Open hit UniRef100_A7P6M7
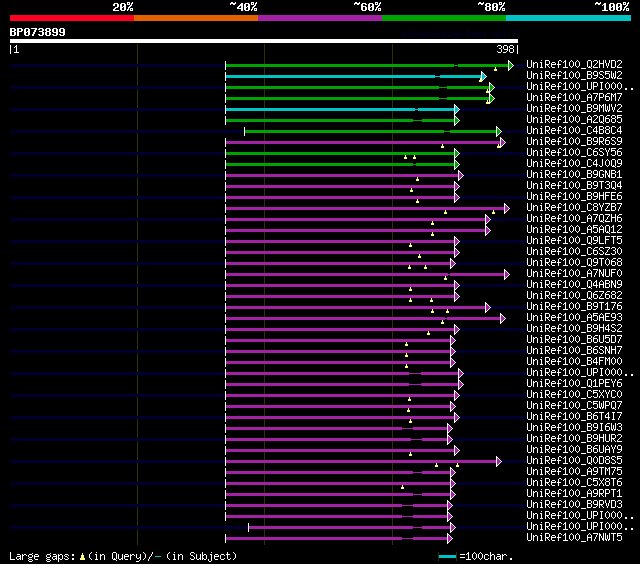 (x=574, y=97)
